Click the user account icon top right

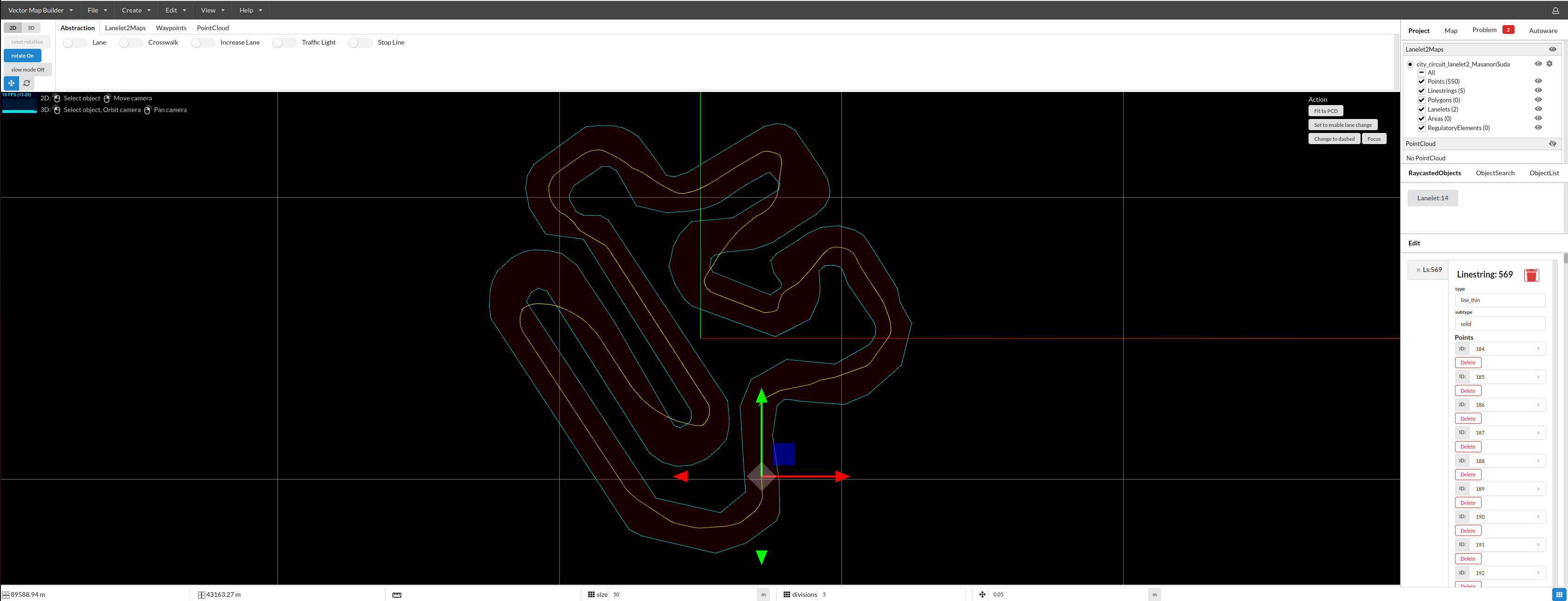click(x=1556, y=10)
